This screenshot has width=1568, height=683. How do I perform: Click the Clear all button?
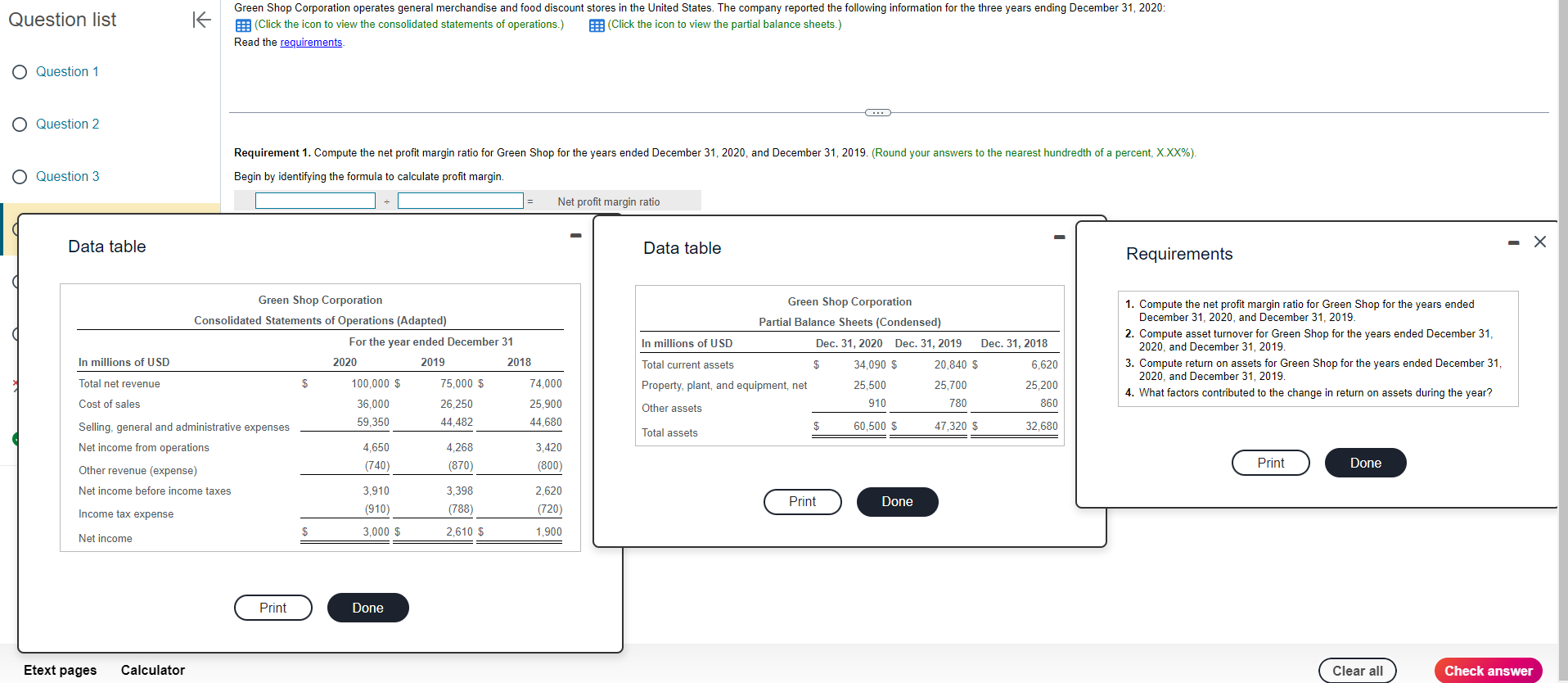coord(1358,671)
